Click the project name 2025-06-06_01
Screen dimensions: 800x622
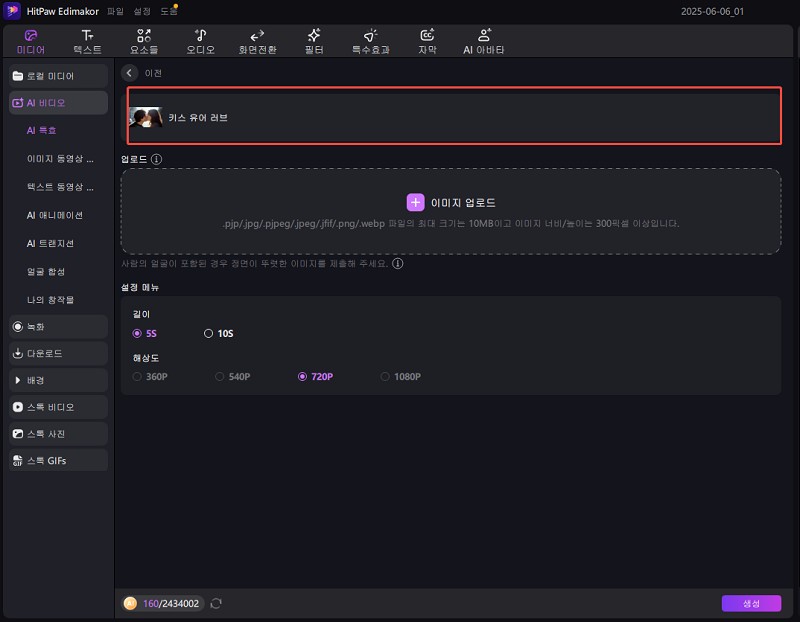[x=712, y=11]
